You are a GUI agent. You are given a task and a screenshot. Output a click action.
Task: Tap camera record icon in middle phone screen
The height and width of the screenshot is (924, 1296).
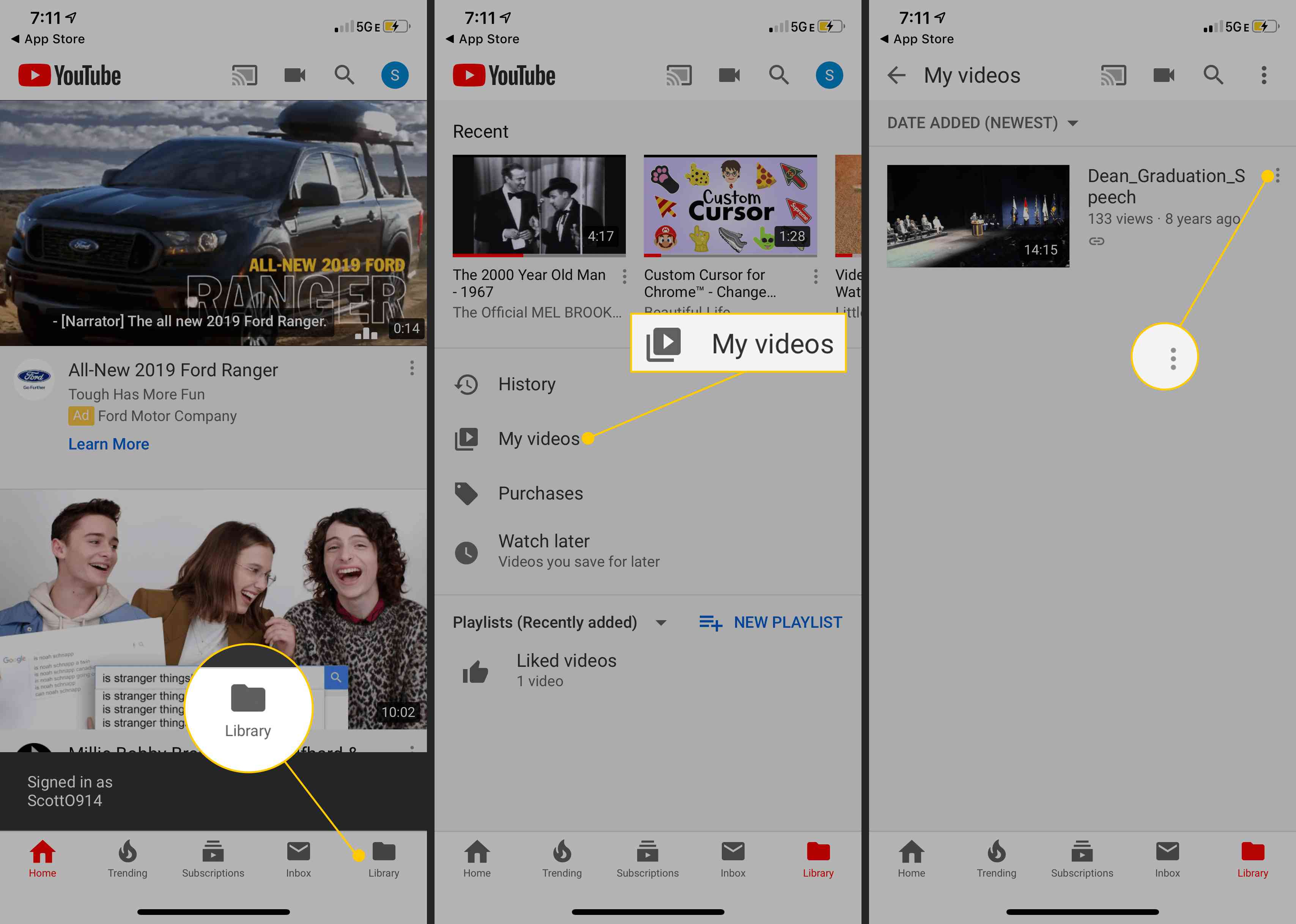click(x=729, y=75)
